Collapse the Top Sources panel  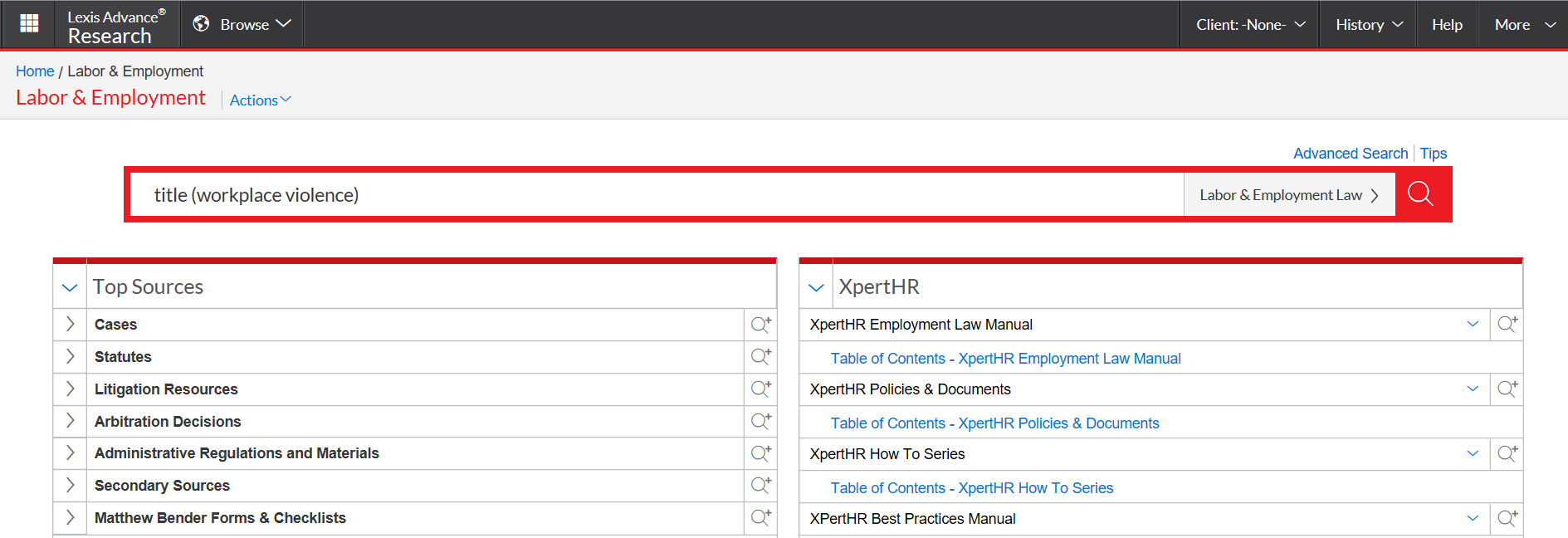pyautogui.click(x=70, y=287)
